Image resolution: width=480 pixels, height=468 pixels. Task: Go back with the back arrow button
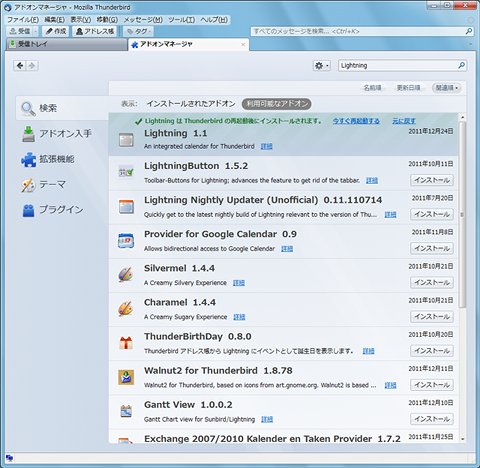tap(20, 65)
